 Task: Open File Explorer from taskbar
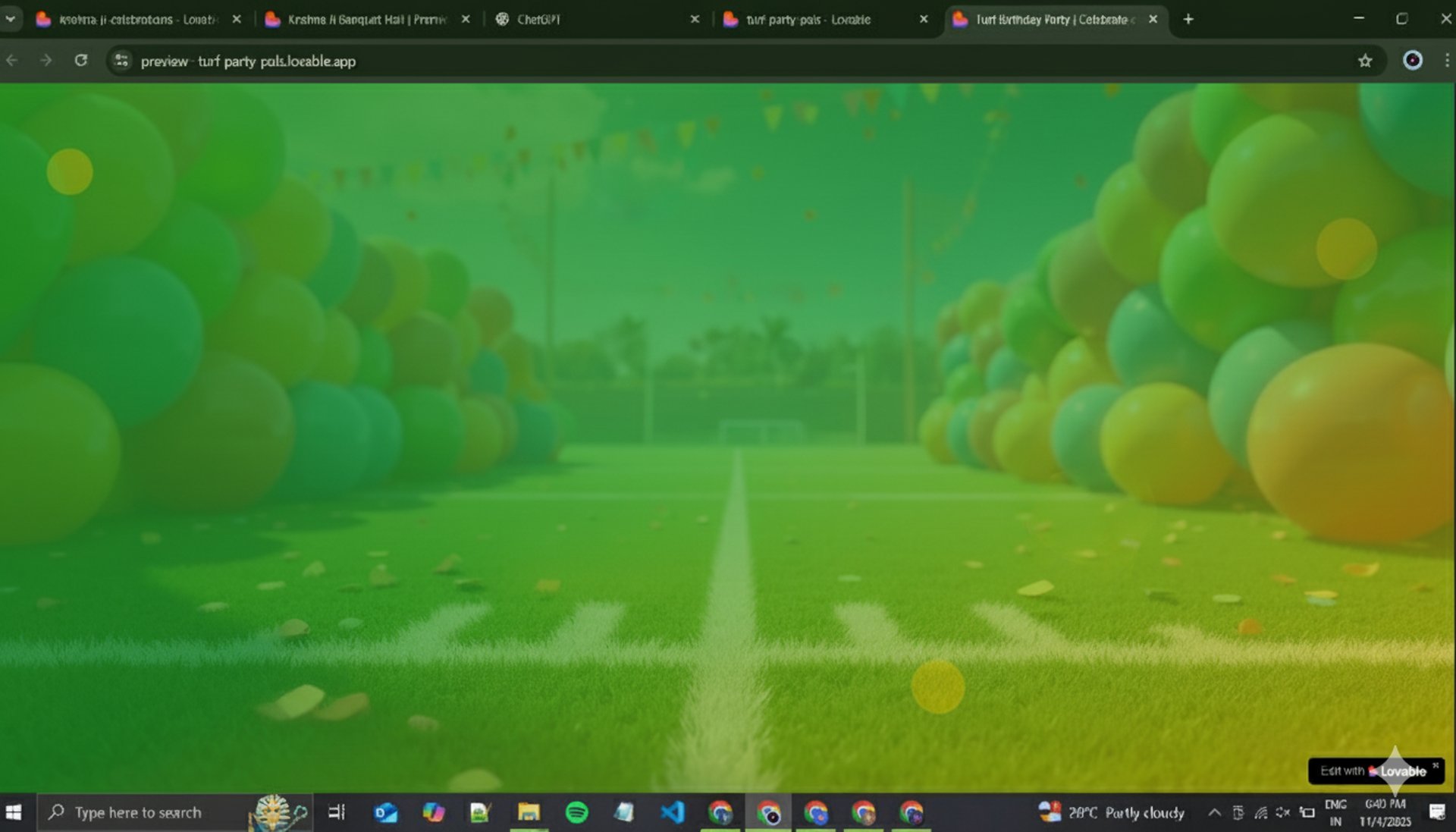tap(529, 812)
